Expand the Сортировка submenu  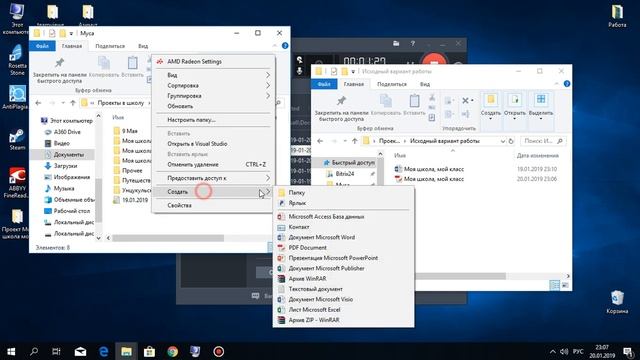[x=213, y=85]
